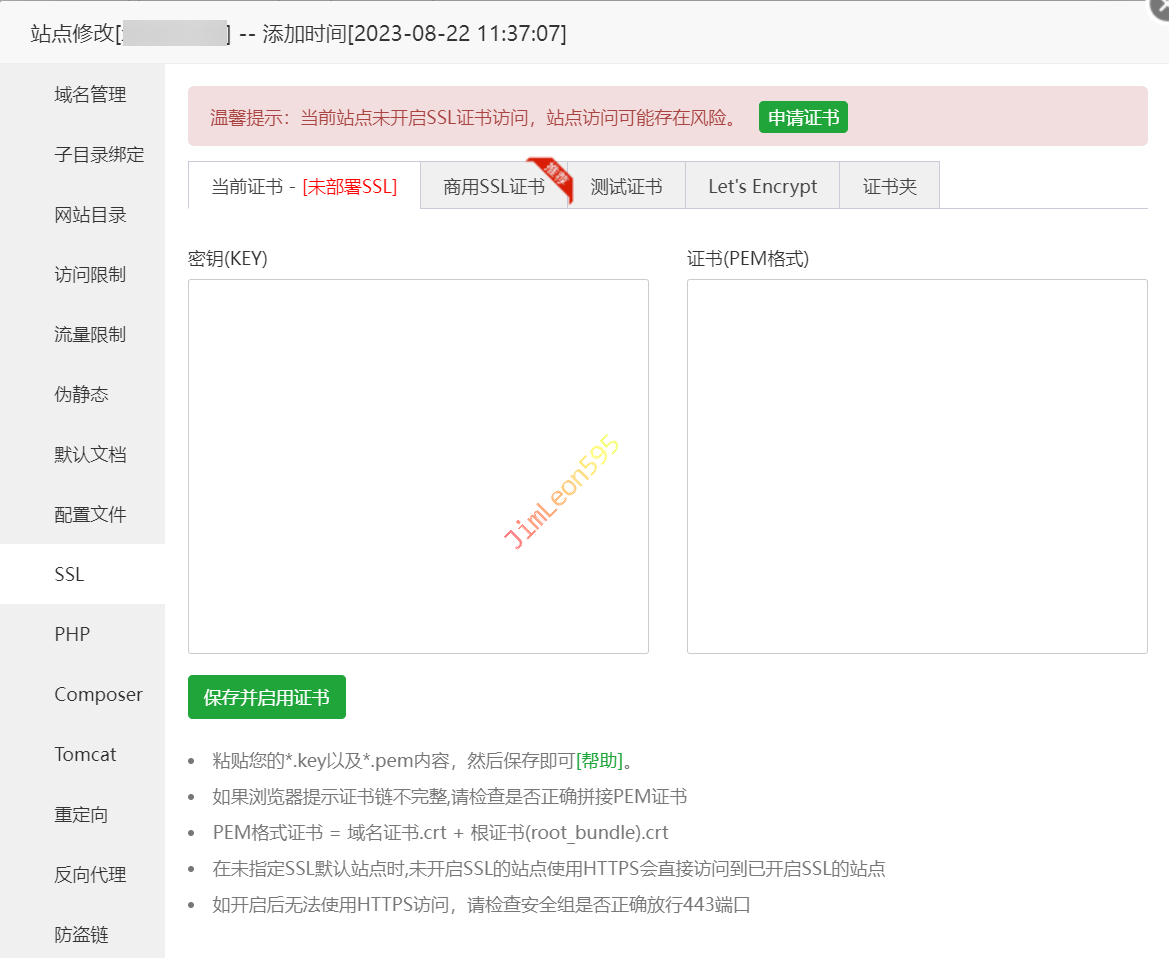
Task: Open 反向代理 settings
Action: pyautogui.click(x=90, y=875)
